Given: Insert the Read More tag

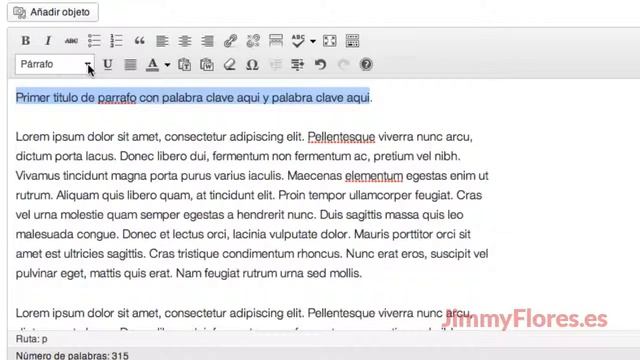Looking at the screenshot, I should [x=276, y=41].
